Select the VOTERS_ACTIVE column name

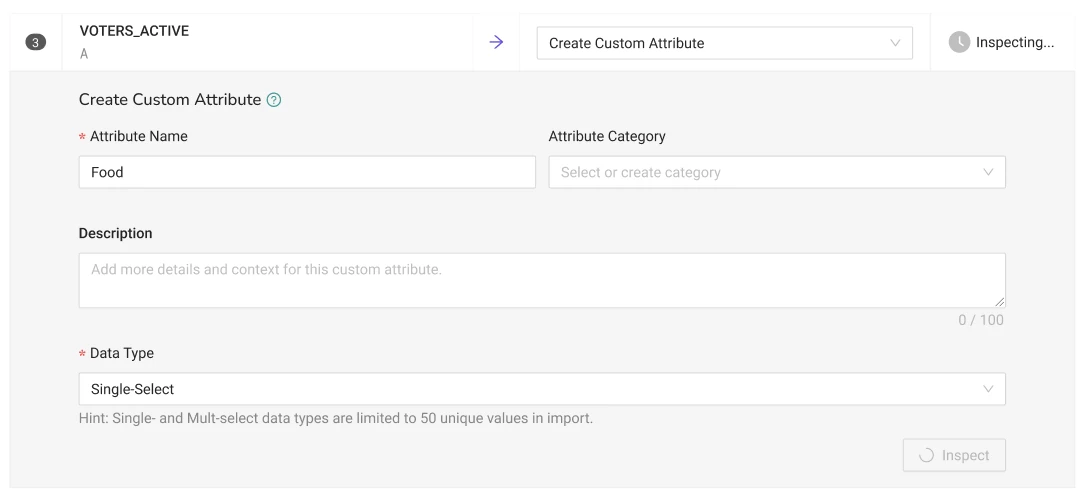134,31
